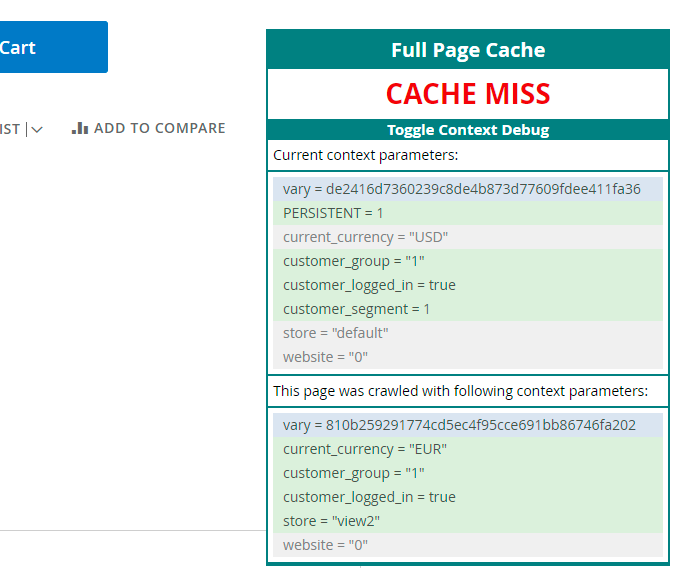684x580 pixels.
Task: Select the PERSISTENT = 1 parameter row
Action: pos(333,213)
